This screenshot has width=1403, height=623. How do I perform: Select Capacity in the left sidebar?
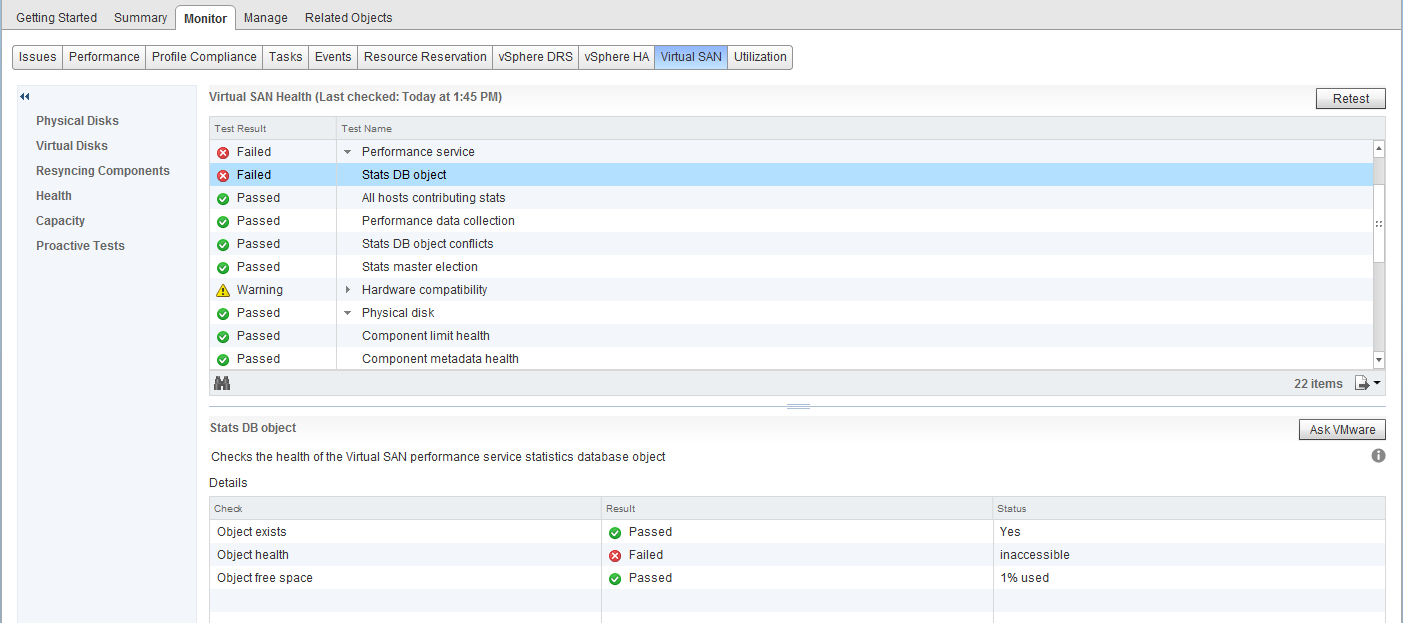[x=60, y=221]
